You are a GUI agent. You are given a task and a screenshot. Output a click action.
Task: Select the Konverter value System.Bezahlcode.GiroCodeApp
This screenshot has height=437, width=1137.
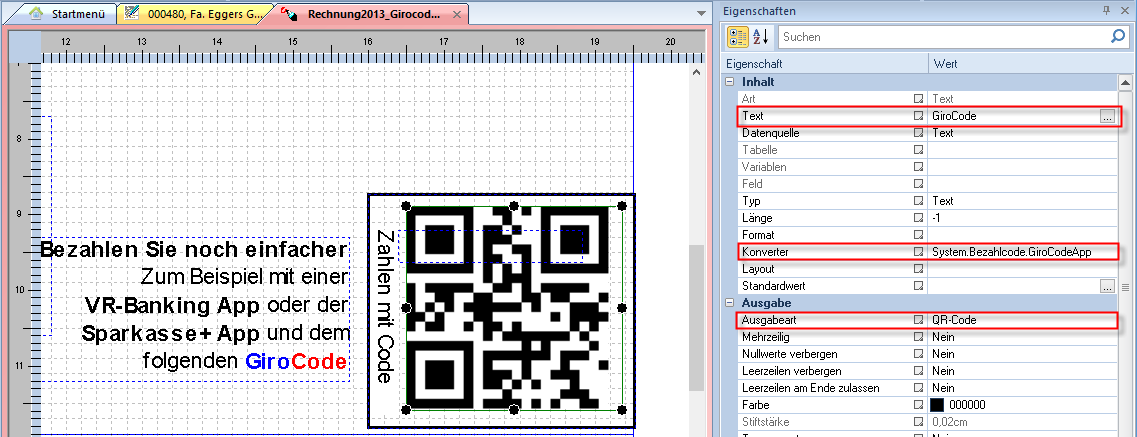(1012, 252)
